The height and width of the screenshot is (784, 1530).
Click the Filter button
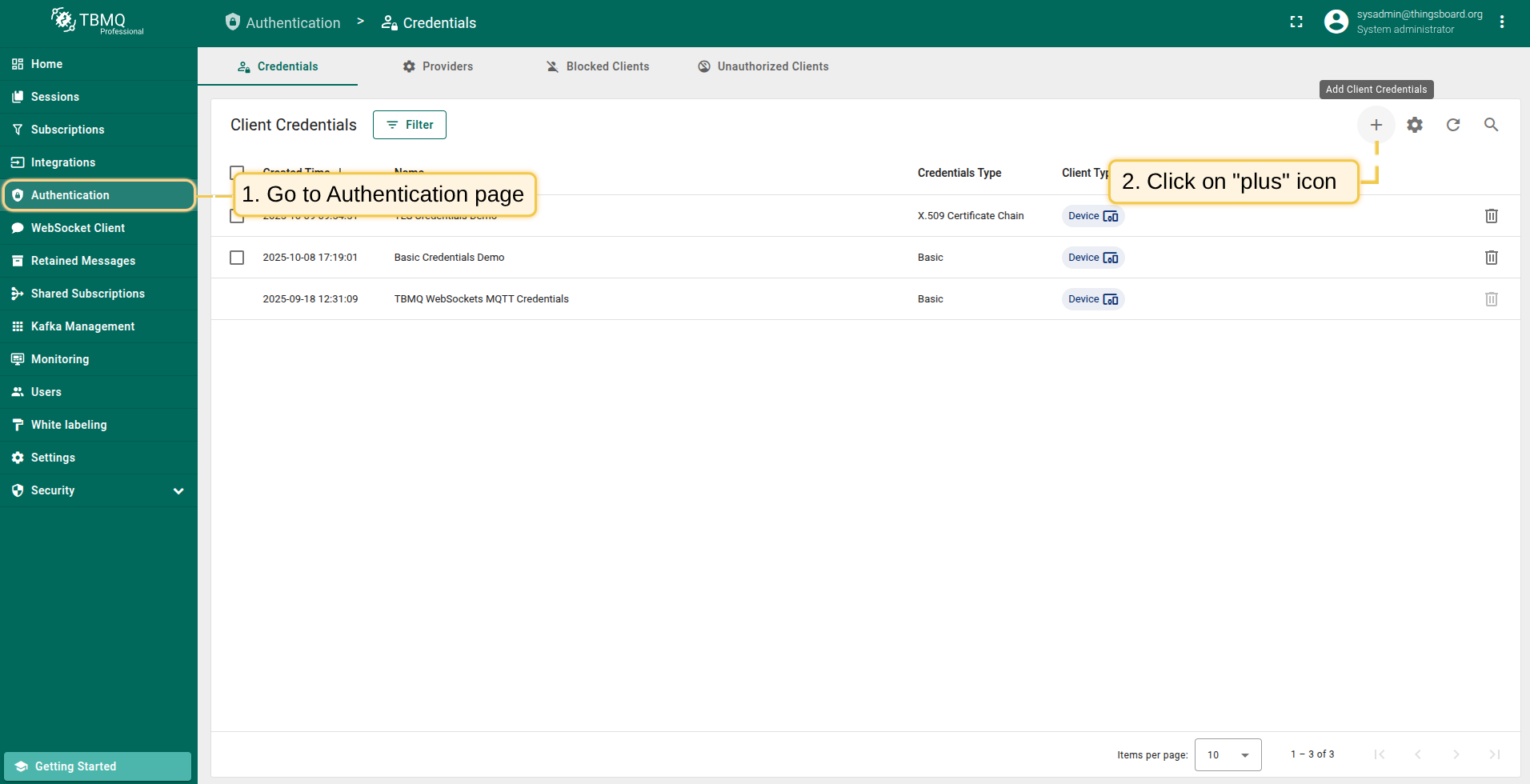pyautogui.click(x=410, y=125)
